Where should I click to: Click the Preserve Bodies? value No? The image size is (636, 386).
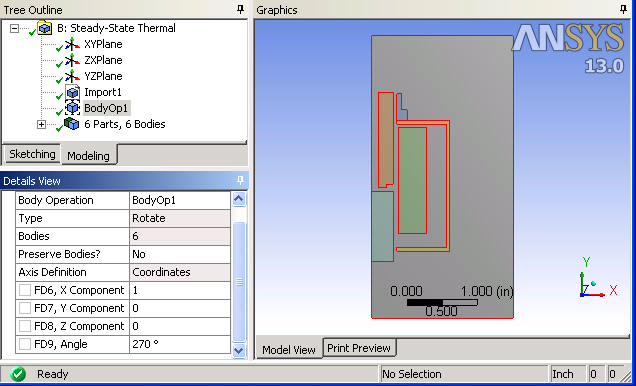click(180, 254)
